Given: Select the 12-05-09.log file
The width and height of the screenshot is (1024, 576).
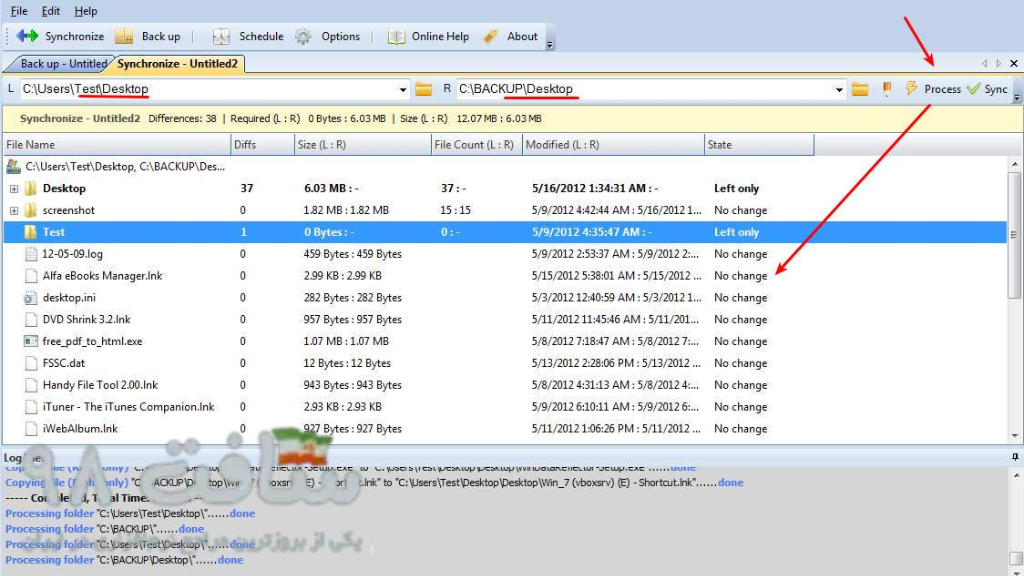Looking at the screenshot, I should pyautogui.click(x=72, y=254).
